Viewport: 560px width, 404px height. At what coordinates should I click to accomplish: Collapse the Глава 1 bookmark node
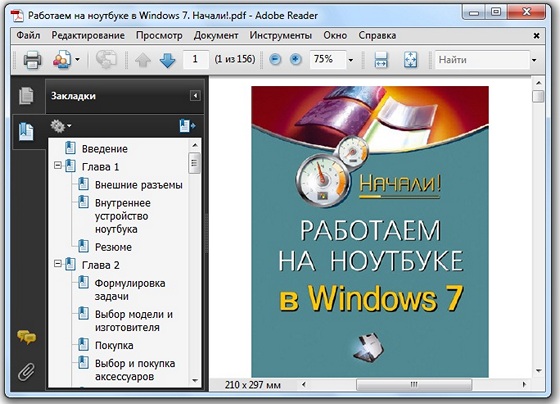(x=58, y=166)
